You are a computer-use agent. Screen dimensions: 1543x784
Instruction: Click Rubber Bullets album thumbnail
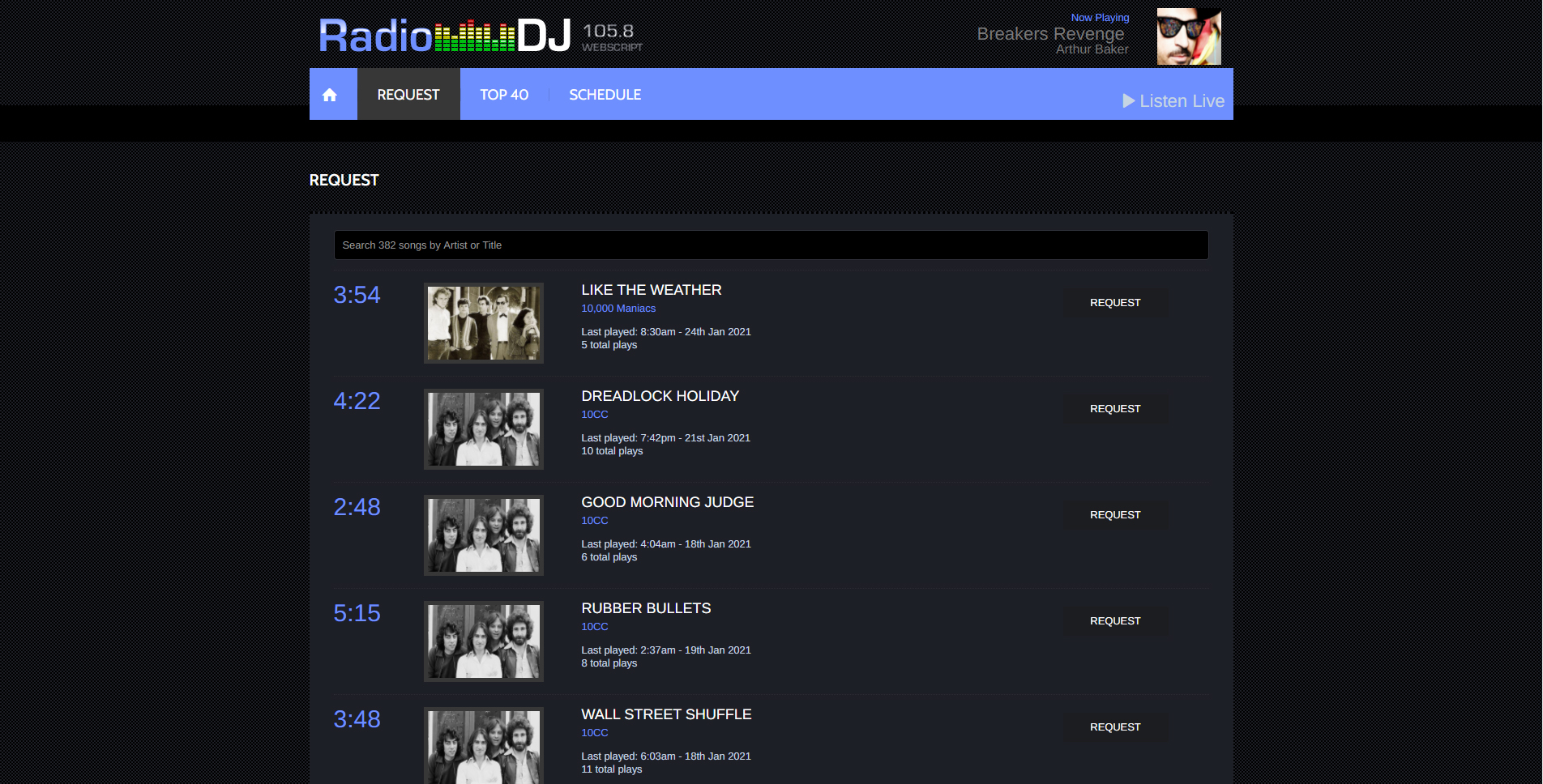click(484, 641)
